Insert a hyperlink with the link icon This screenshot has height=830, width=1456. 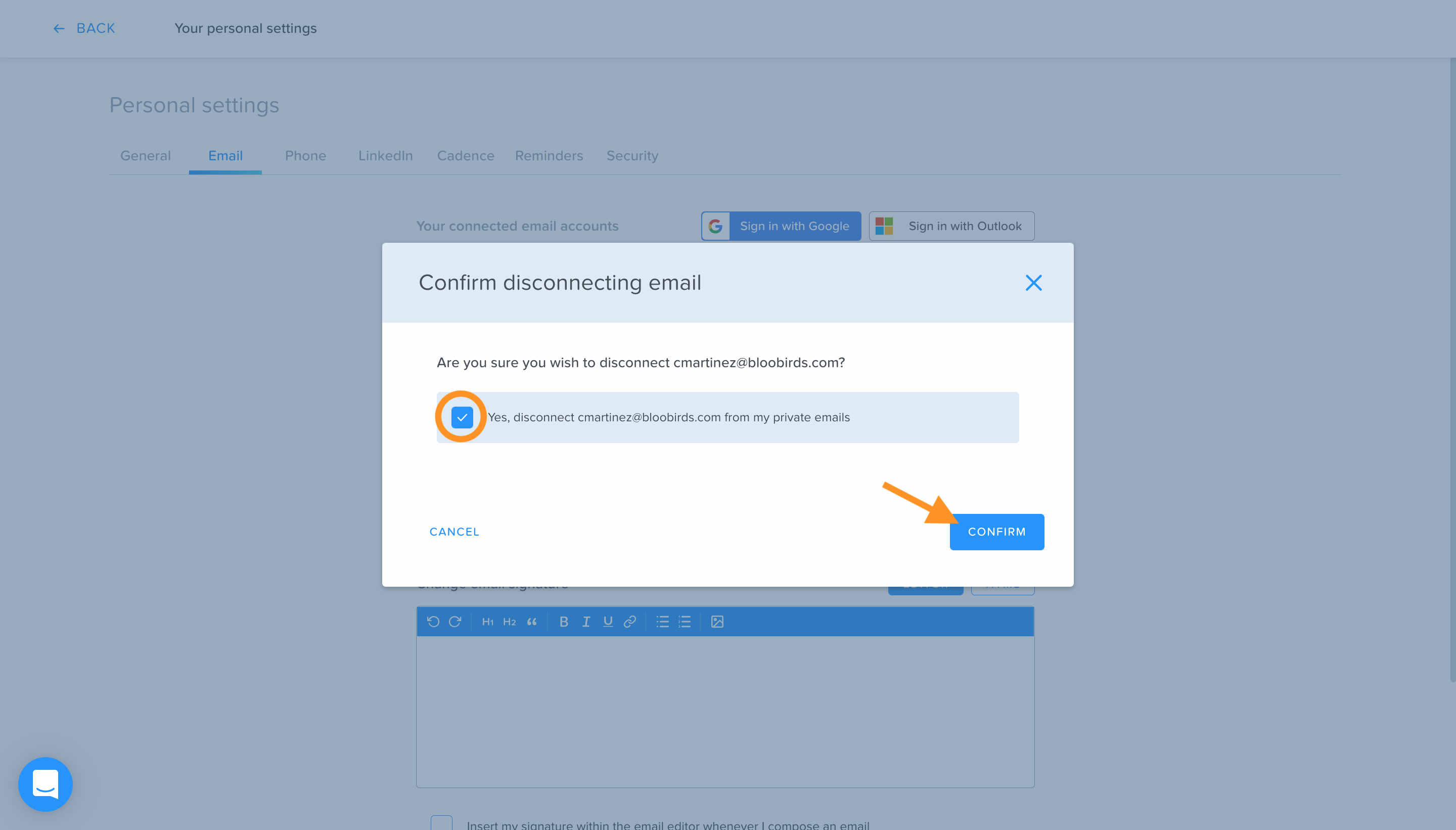click(x=629, y=622)
